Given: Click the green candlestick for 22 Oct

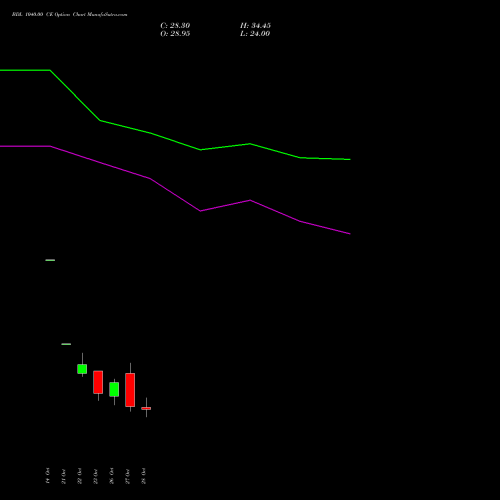Looking at the screenshot, I should [x=82, y=369].
